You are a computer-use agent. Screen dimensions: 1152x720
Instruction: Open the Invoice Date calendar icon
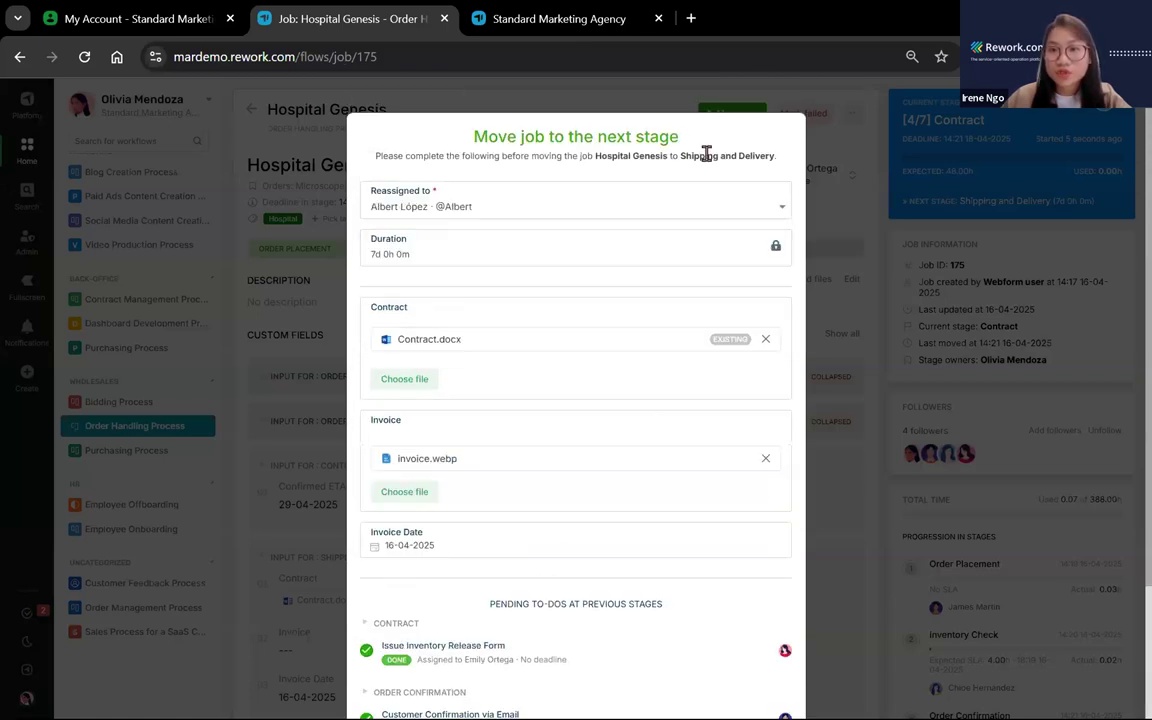(x=375, y=547)
